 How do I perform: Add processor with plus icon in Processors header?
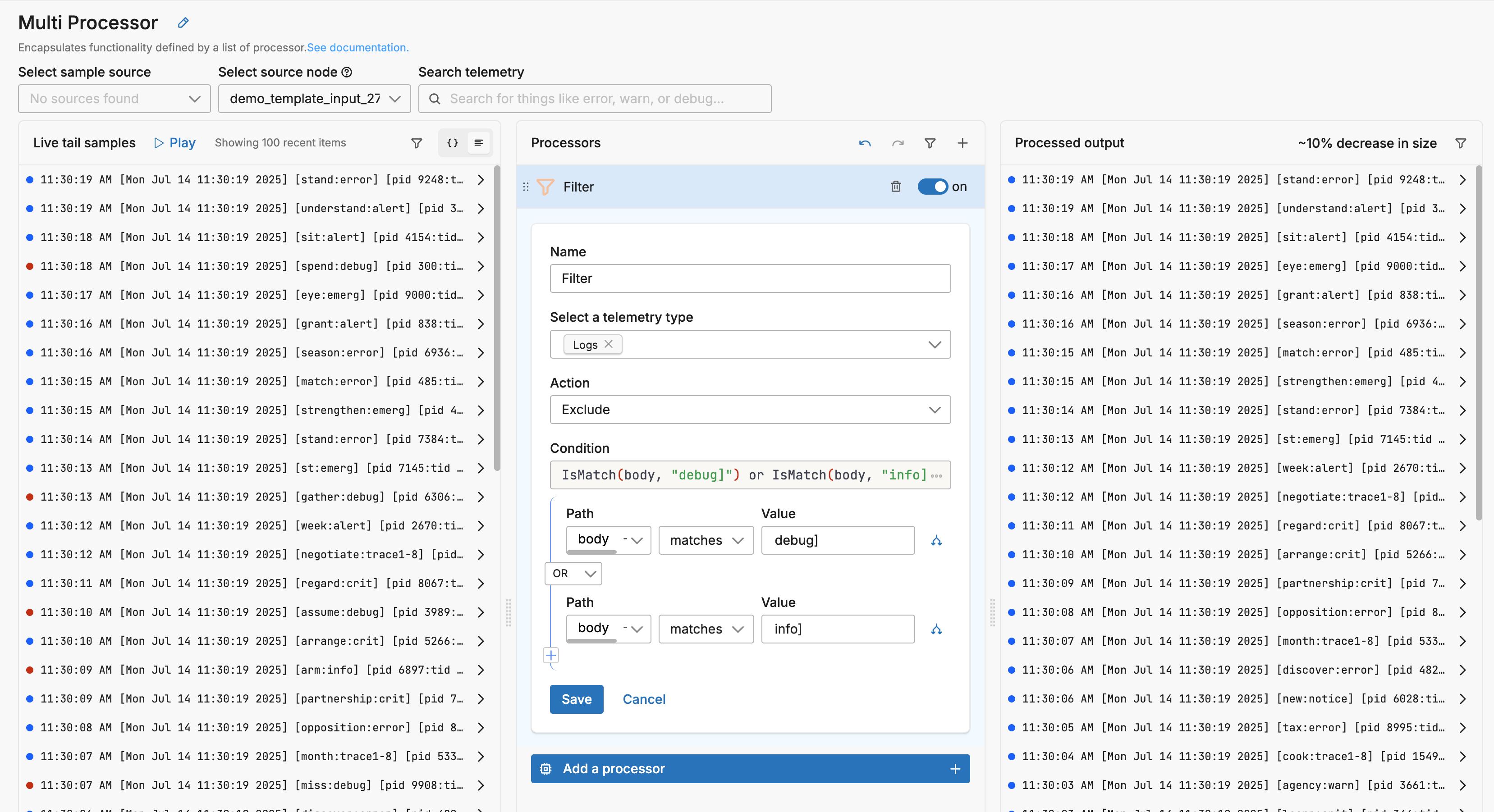(962, 143)
